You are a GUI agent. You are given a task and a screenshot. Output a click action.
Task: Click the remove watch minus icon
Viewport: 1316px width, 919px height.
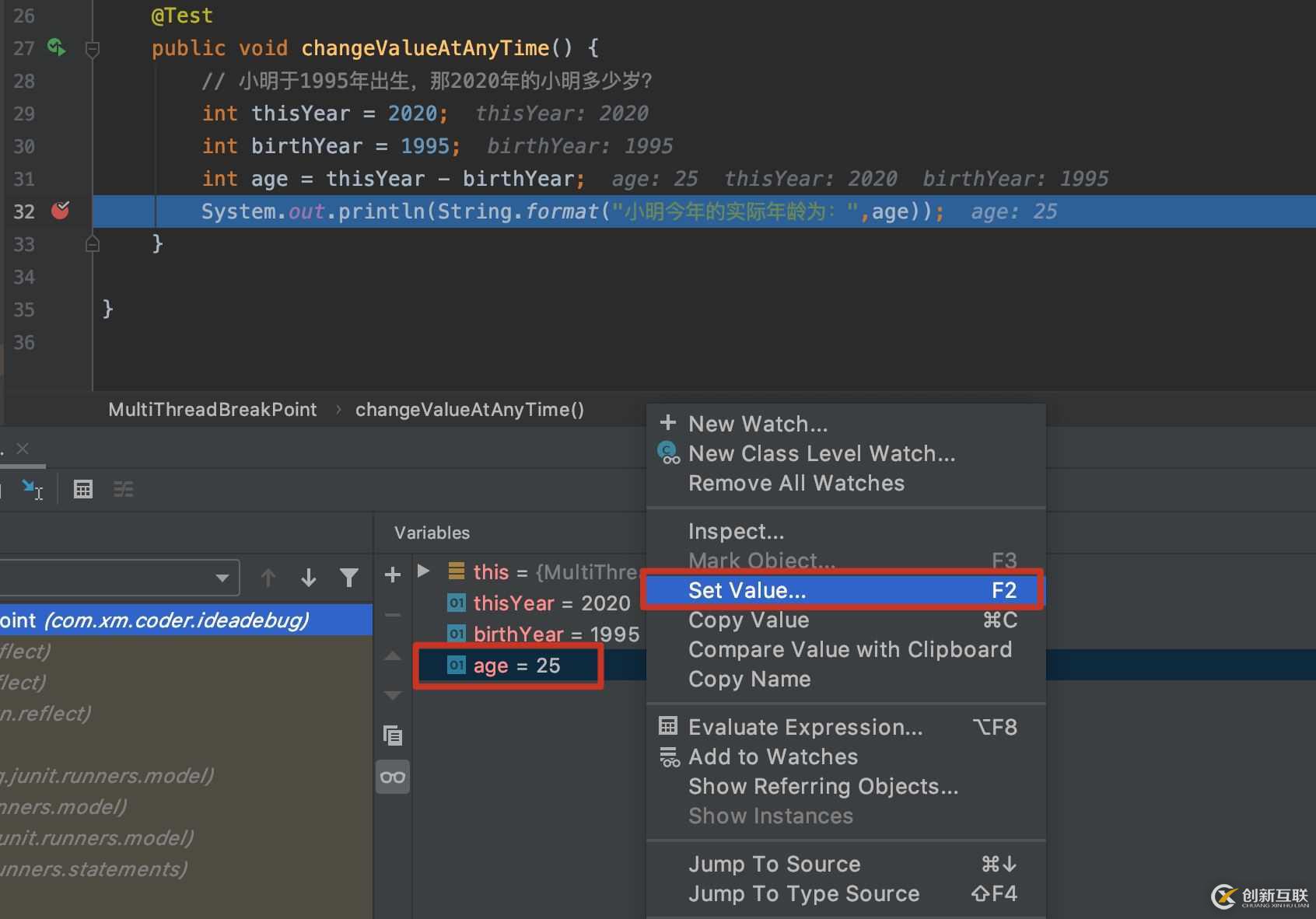393,615
